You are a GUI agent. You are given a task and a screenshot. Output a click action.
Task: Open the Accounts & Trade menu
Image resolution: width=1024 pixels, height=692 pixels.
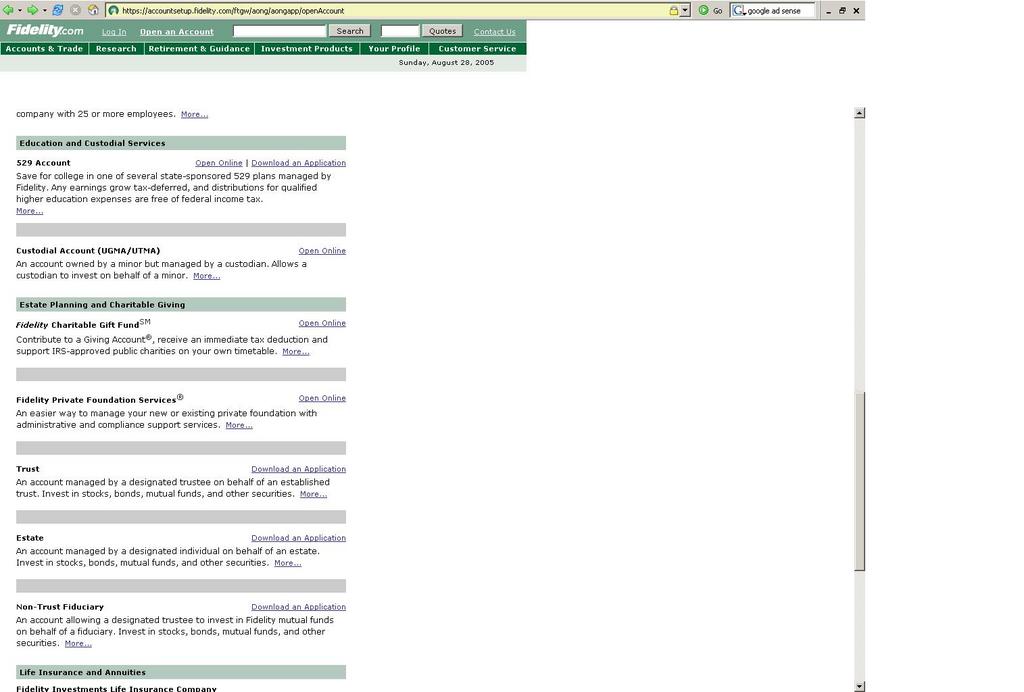[x=44, y=48]
